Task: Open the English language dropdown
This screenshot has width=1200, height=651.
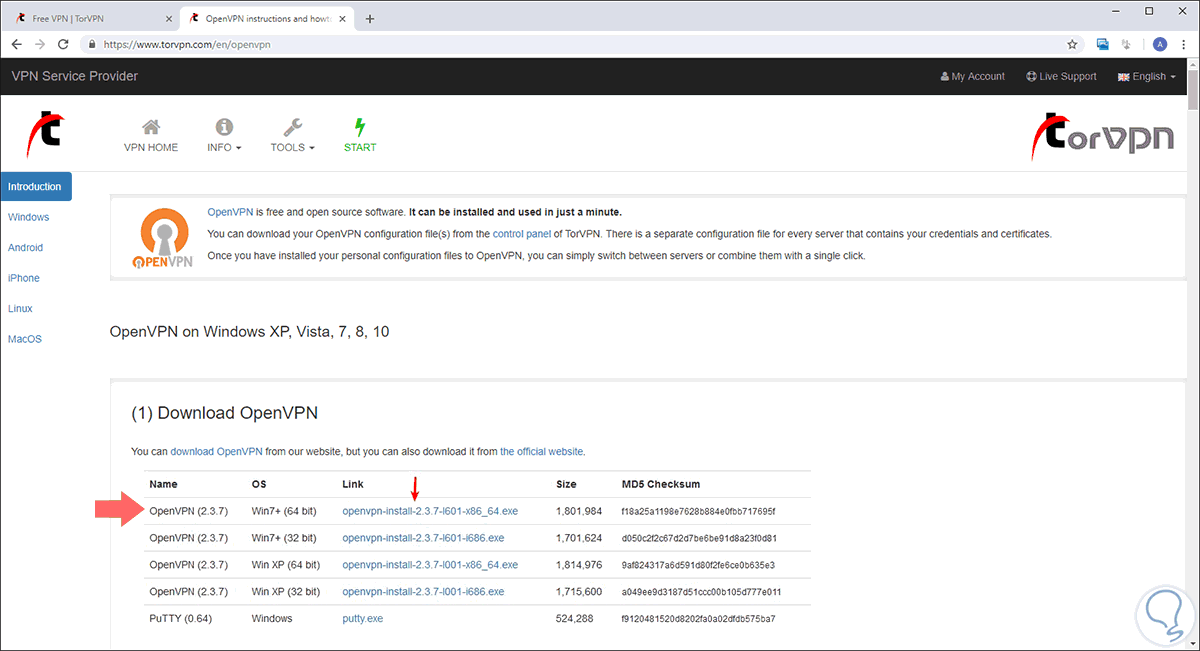Action: (1146, 77)
